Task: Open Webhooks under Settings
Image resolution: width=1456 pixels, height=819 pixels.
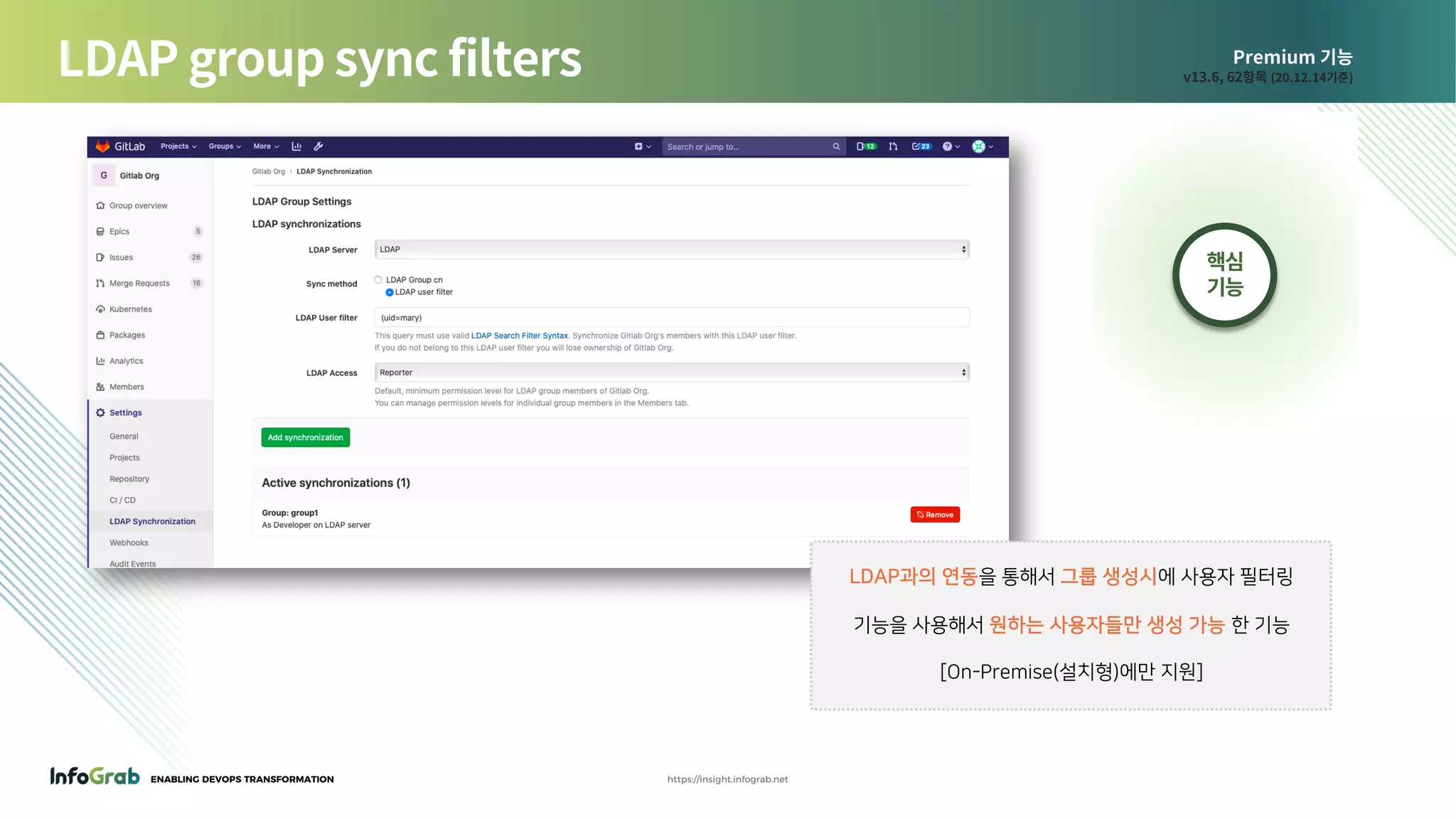Action: pyautogui.click(x=129, y=542)
